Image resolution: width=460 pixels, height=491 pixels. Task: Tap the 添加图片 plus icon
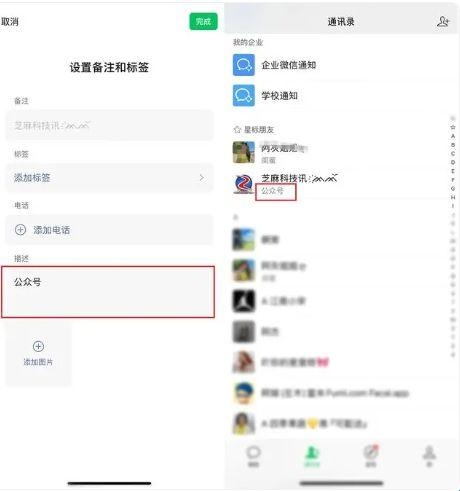tap(38, 346)
